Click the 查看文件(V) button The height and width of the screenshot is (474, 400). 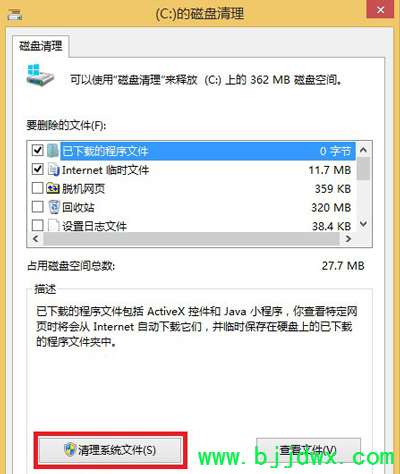(308, 450)
